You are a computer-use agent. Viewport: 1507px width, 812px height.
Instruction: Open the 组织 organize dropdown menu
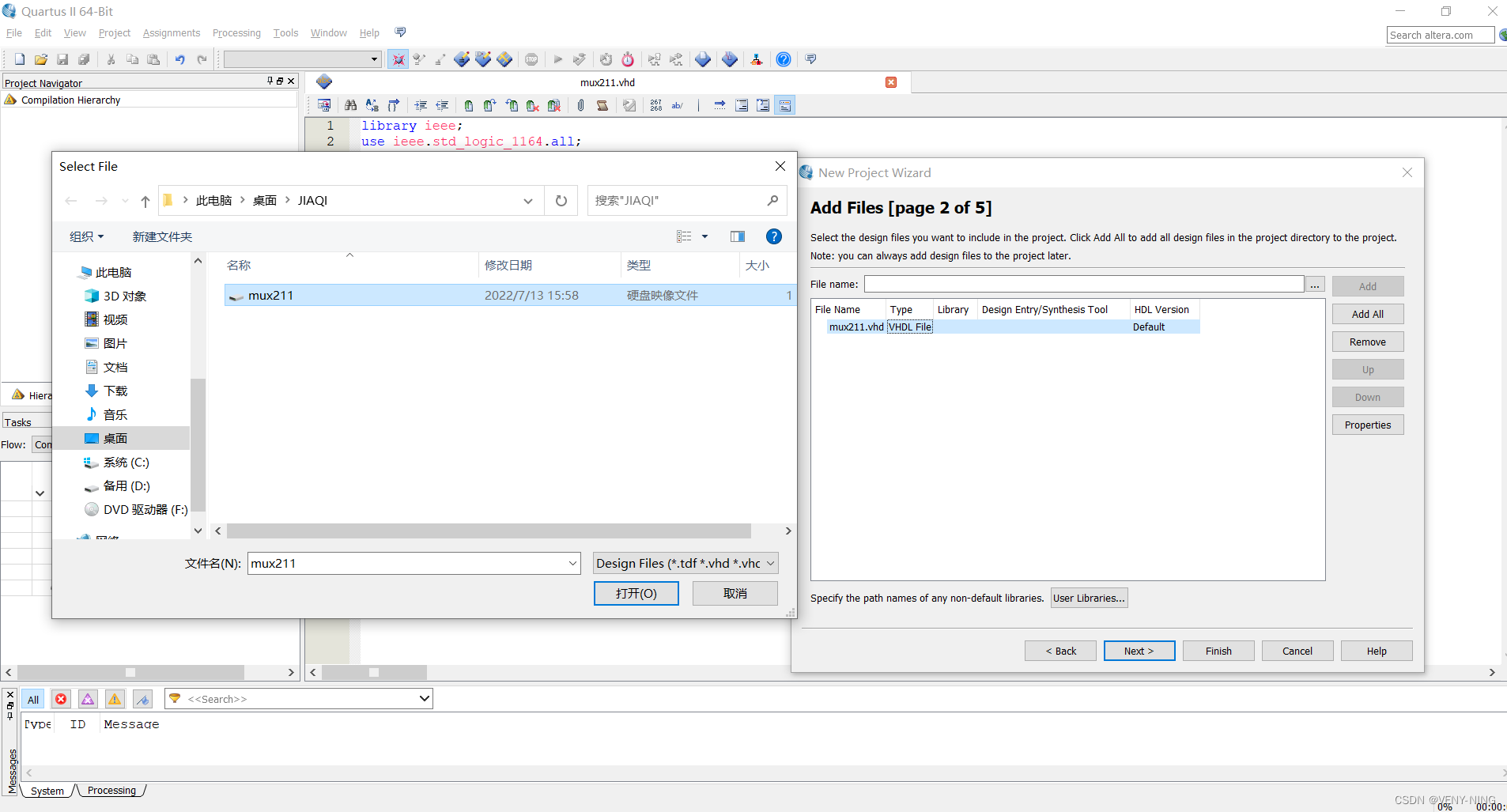click(x=87, y=236)
